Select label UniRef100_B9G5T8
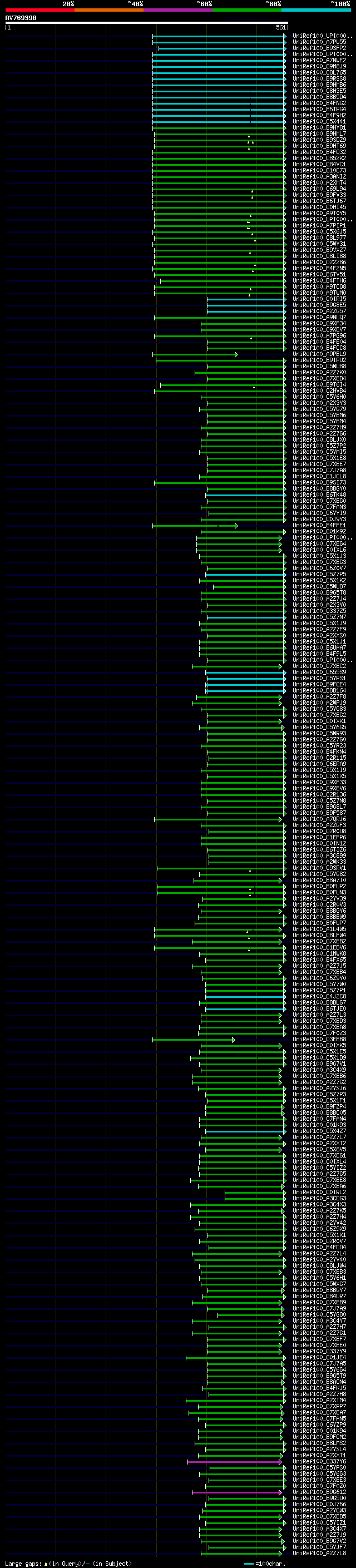Viewport: 356px width, 1568px height. [x=319, y=592]
